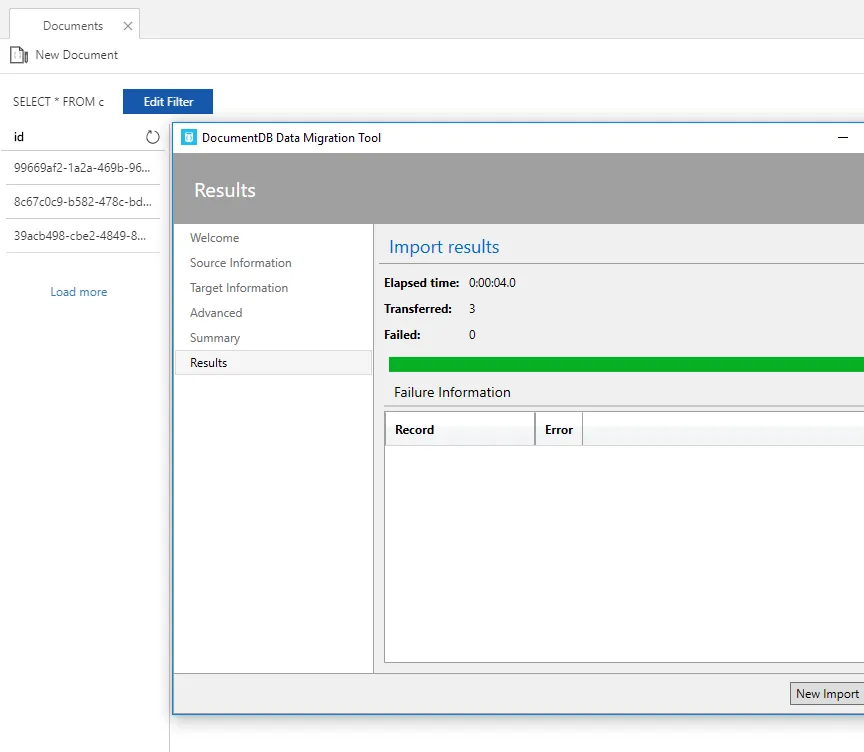Open the Target Information step
The height and width of the screenshot is (752, 864).
pos(239,288)
